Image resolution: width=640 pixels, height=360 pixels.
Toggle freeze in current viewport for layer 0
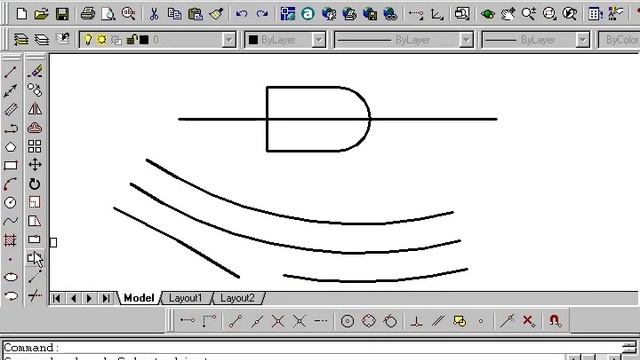tap(116, 40)
